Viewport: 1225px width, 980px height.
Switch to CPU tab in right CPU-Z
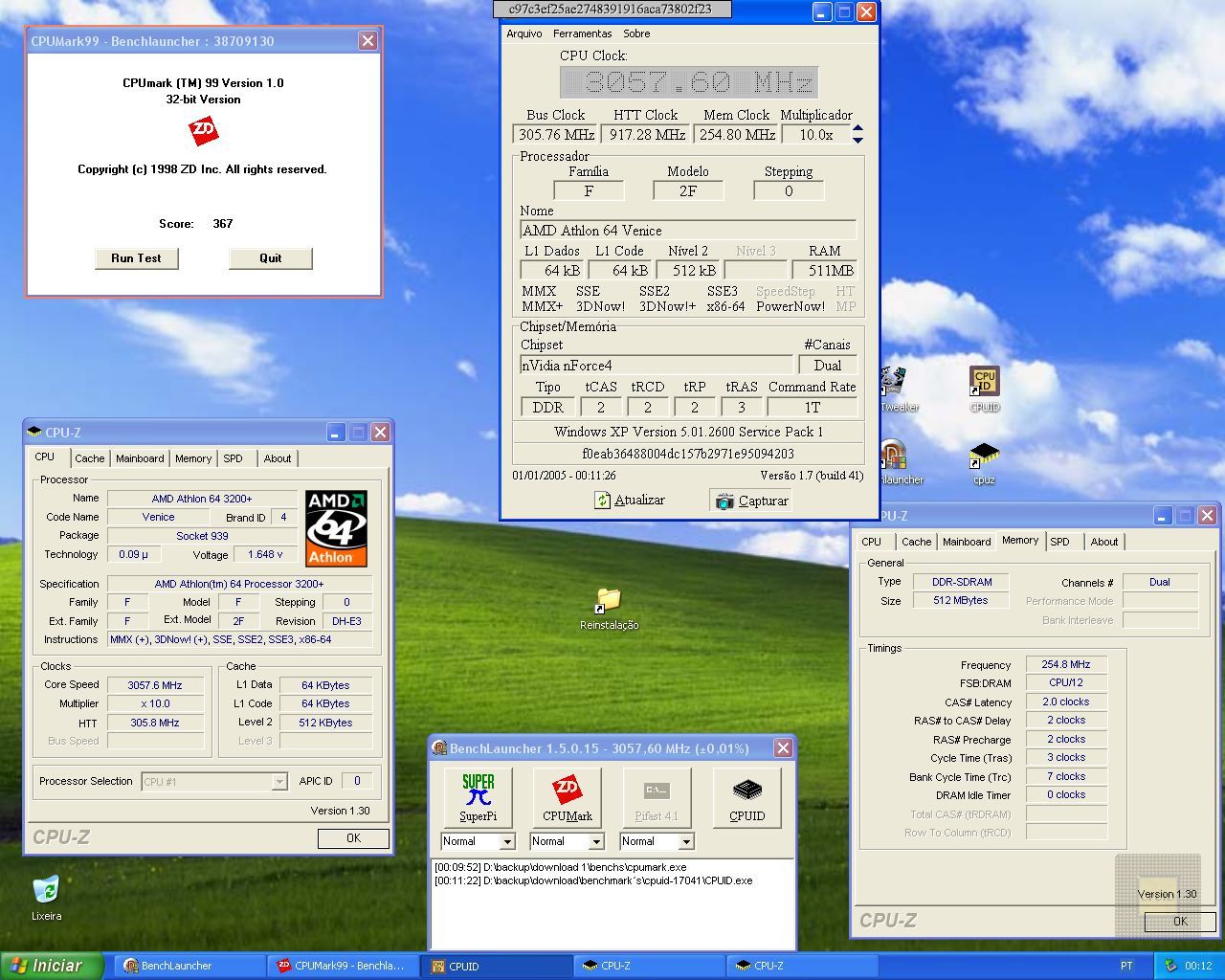click(x=871, y=542)
